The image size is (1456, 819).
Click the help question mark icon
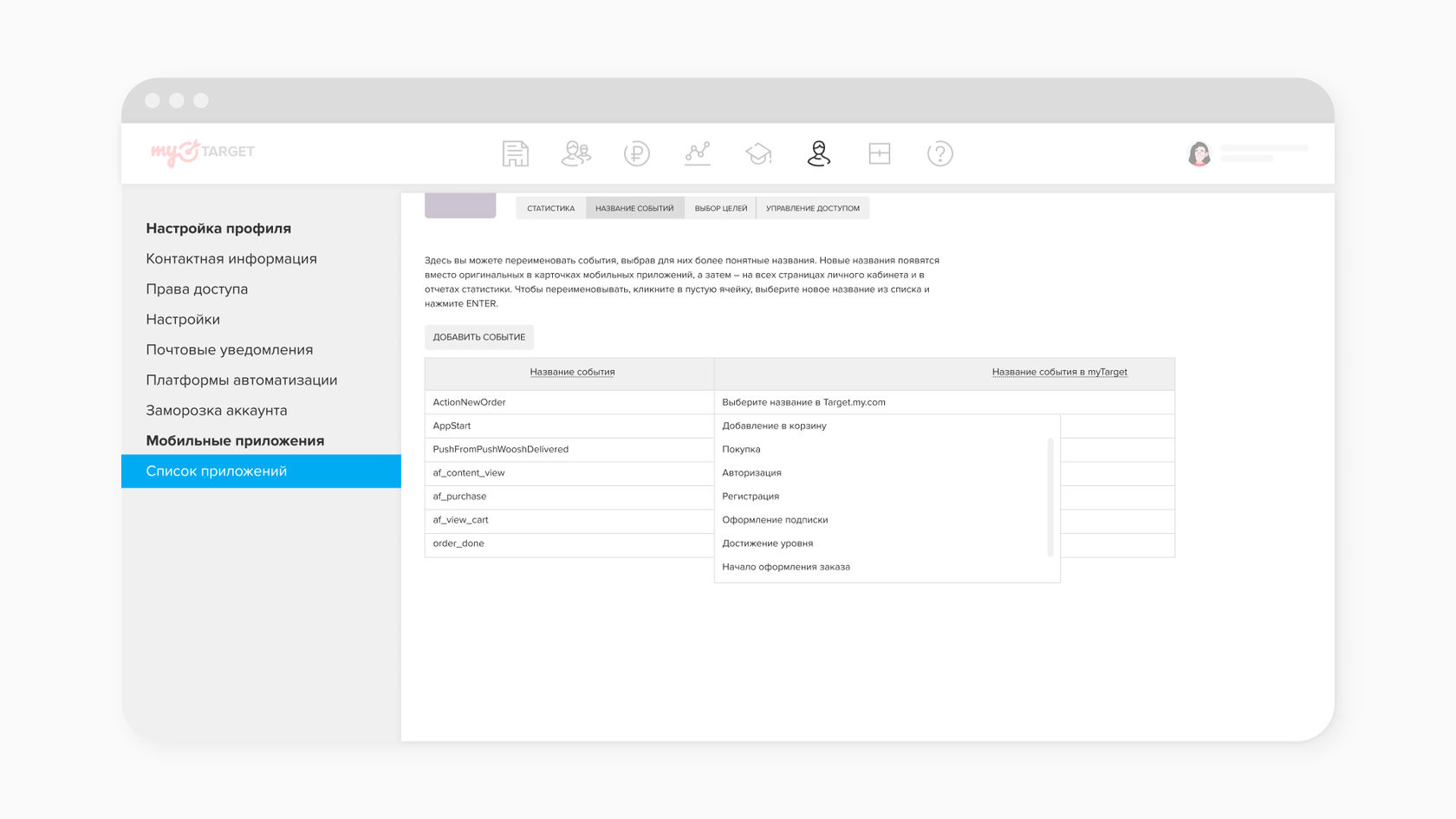[x=940, y=153]
